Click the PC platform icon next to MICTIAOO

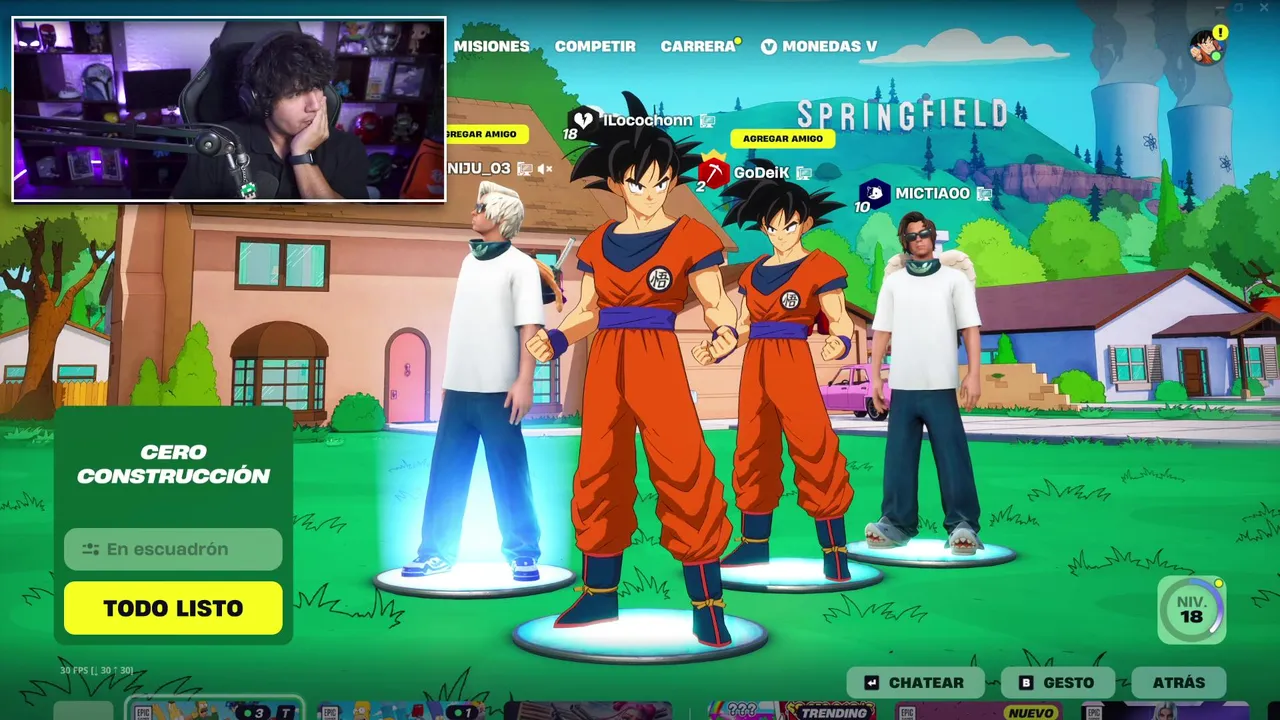click(x=984, y=194)
